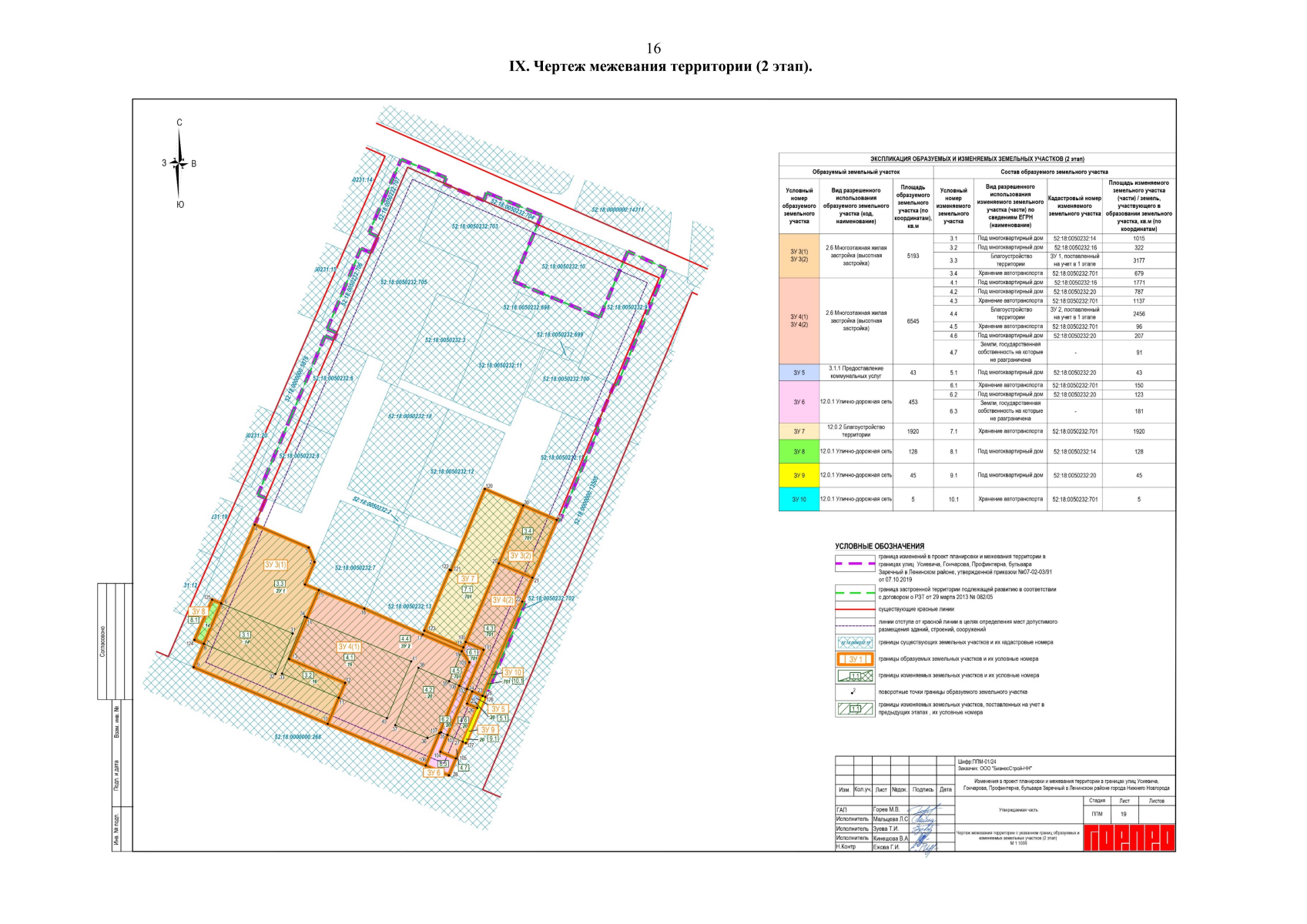This screenshot has width=1307, height=924.
Task: Click the green dashed line legend symbol
Action: click(855, 593)
